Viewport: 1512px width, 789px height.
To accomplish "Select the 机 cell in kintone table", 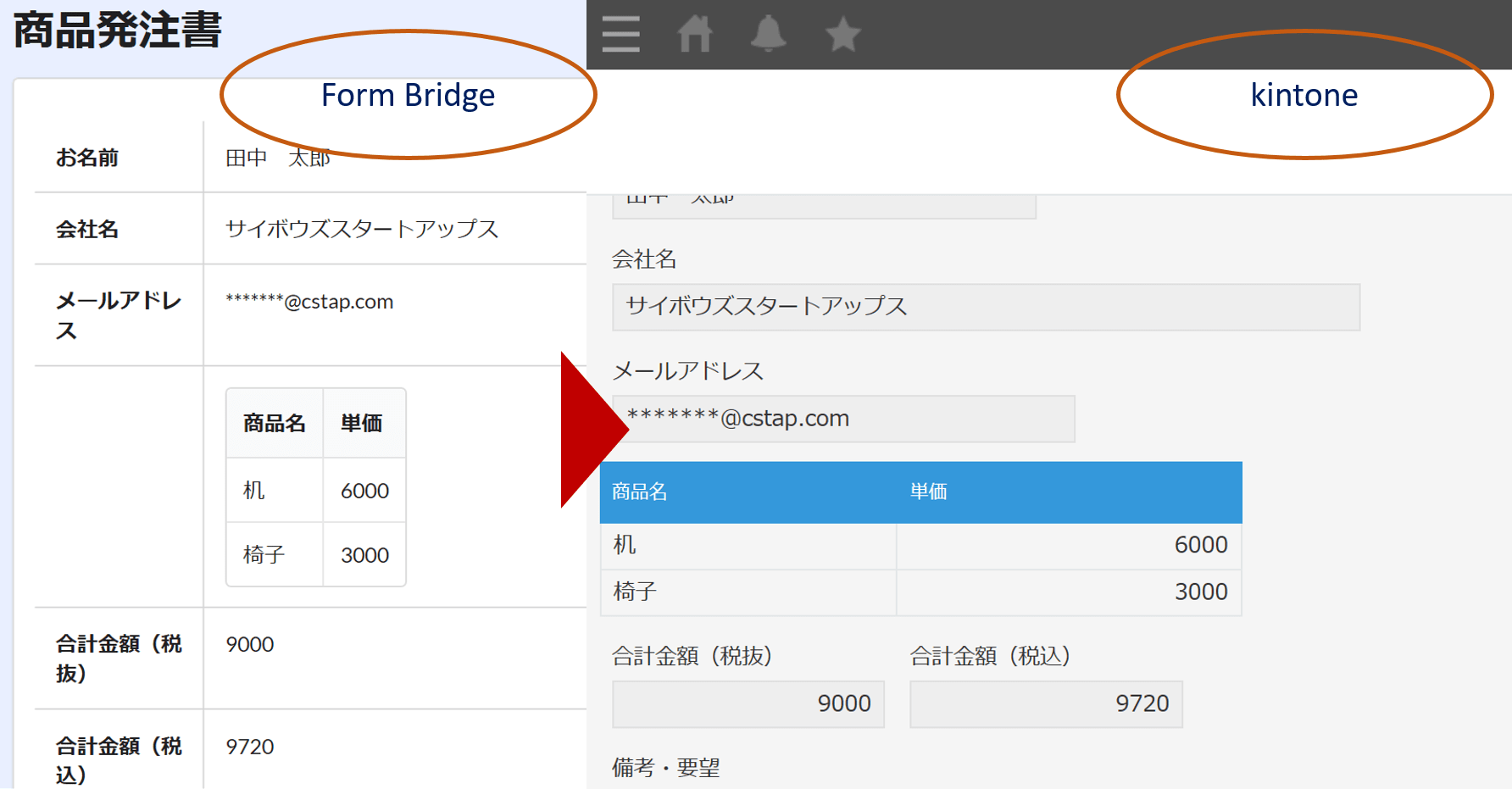I will [748, 545].
